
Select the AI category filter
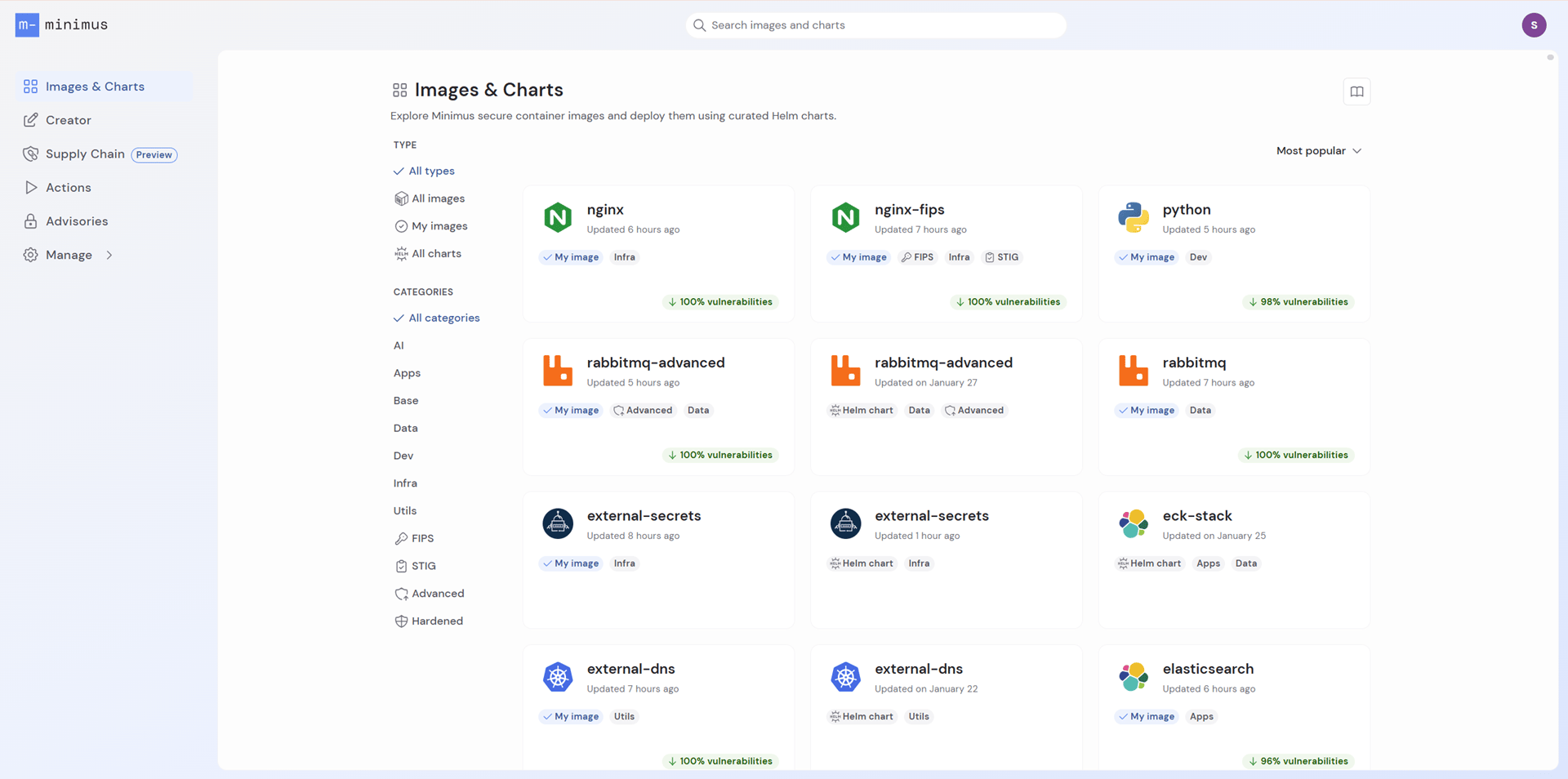(399, 346)
